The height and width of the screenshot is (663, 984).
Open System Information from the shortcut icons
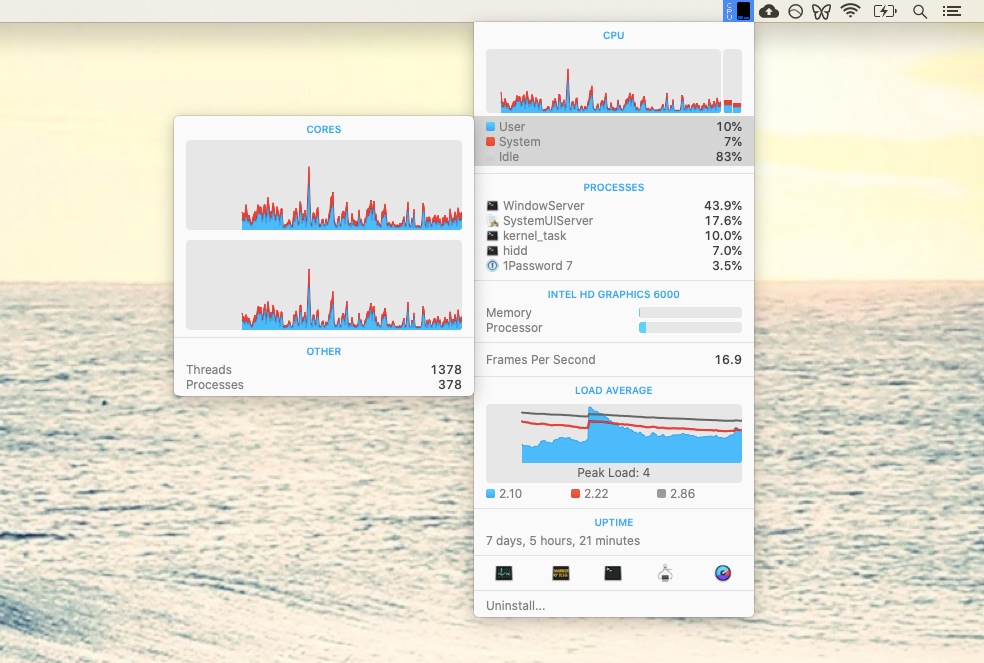667,573
